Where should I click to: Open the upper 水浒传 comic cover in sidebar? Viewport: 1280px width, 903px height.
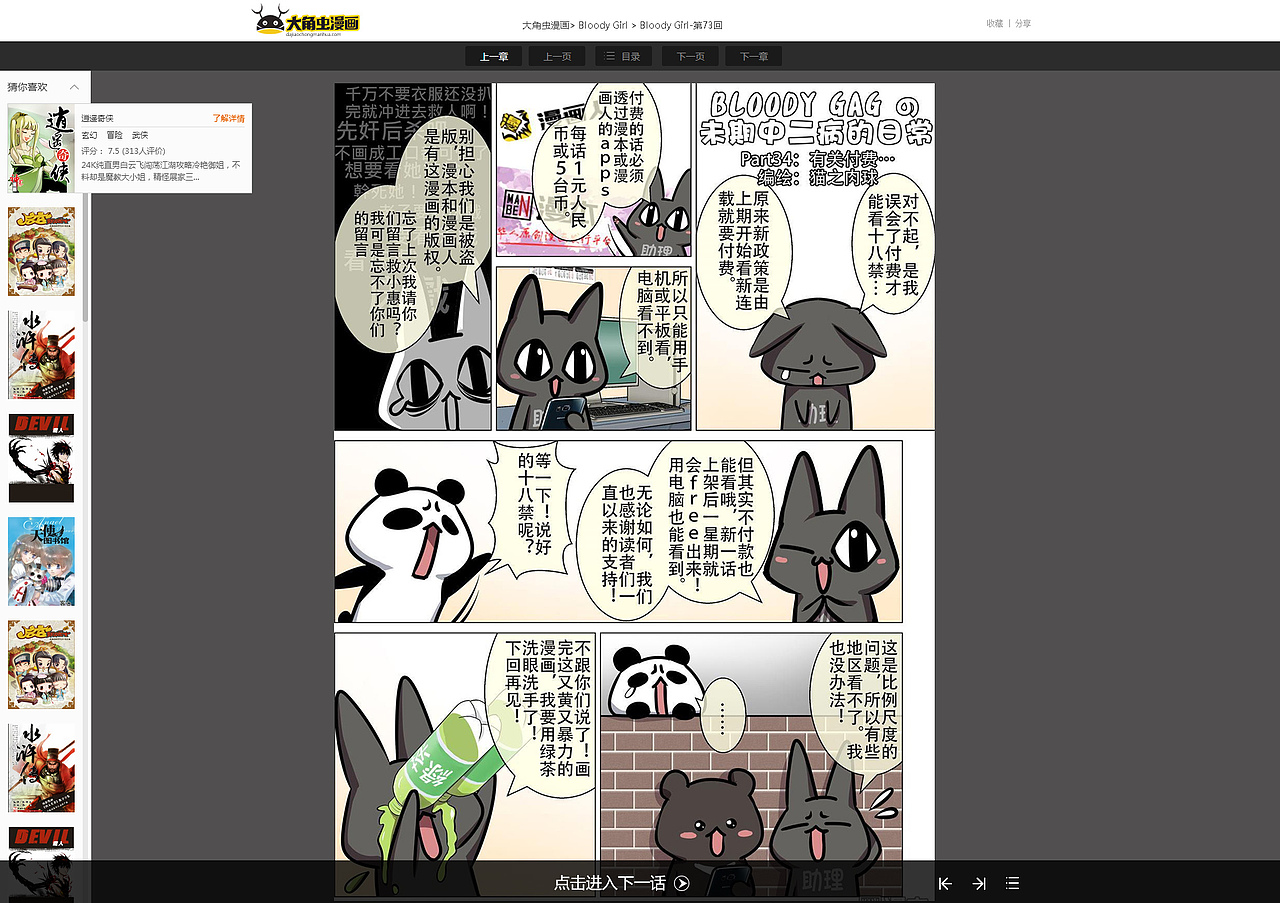pyautogui.click(x=41, y=355)
